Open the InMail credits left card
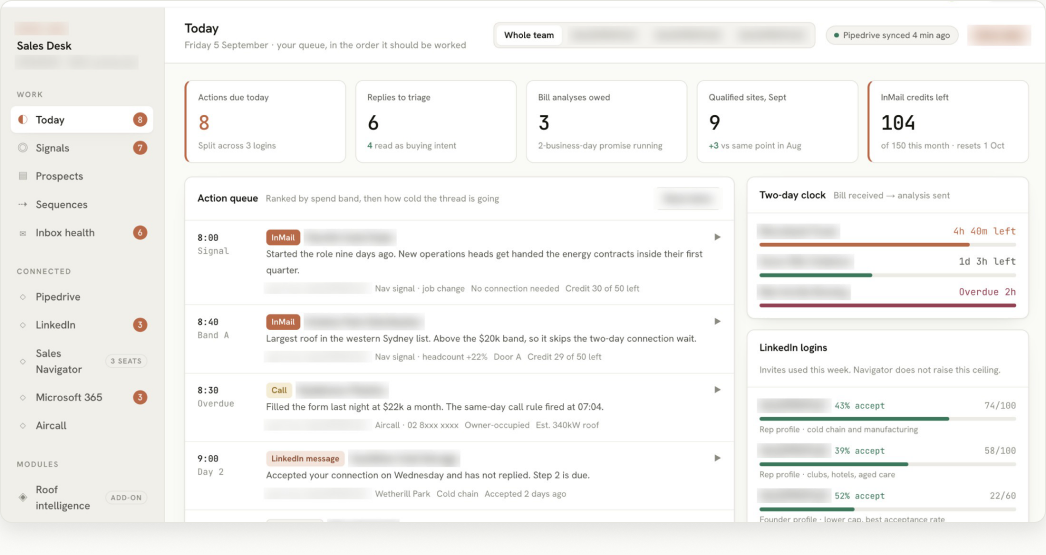The height and width of the screenshot is (555, 1046). point(948,121)
